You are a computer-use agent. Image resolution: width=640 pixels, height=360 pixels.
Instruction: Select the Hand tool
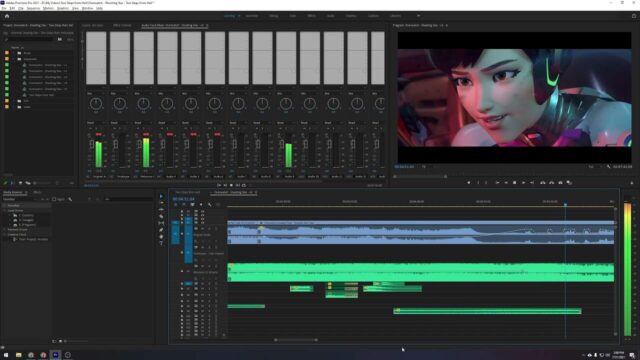[x=161, y=237]
